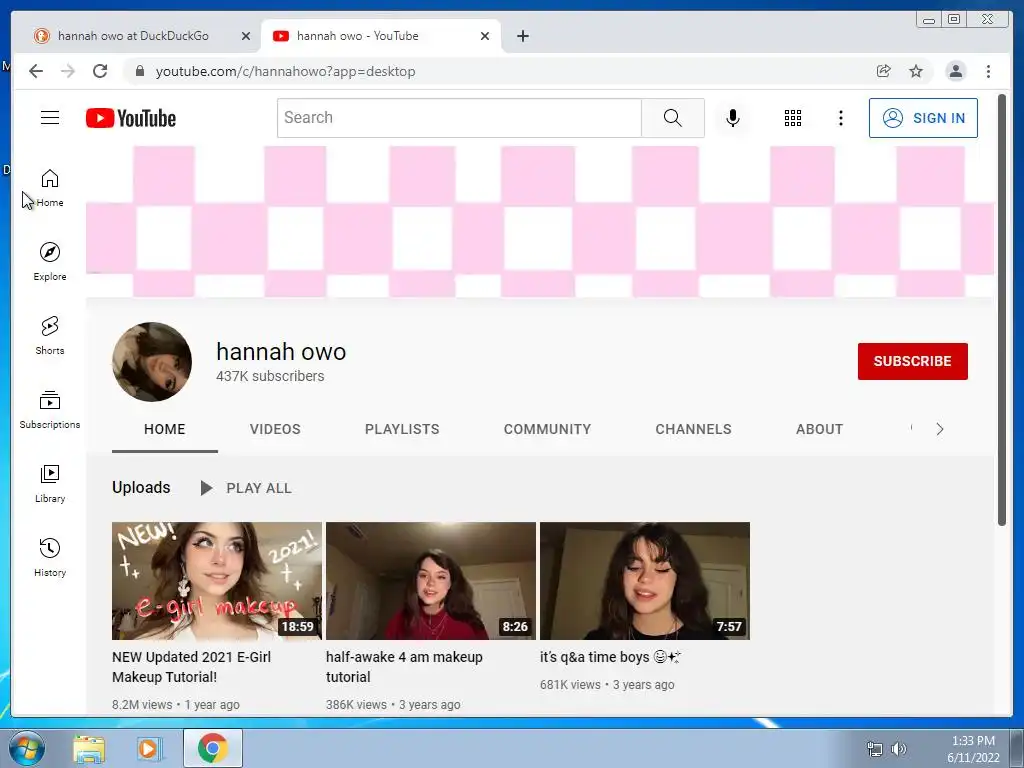Open E-Girl makeup video thumbnail

point(217,581)
